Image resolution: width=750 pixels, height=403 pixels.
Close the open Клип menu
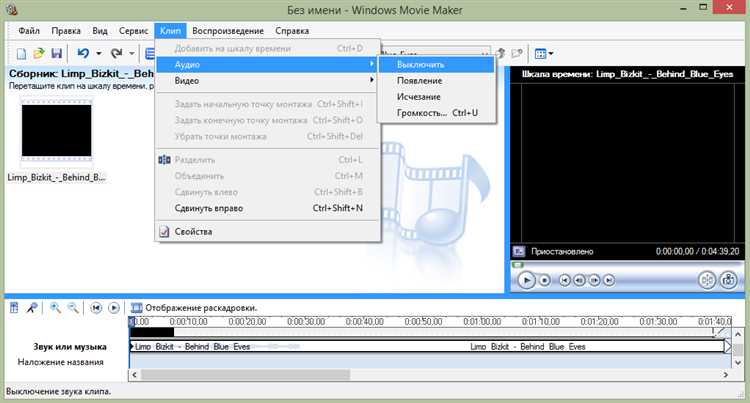[170, 31]
